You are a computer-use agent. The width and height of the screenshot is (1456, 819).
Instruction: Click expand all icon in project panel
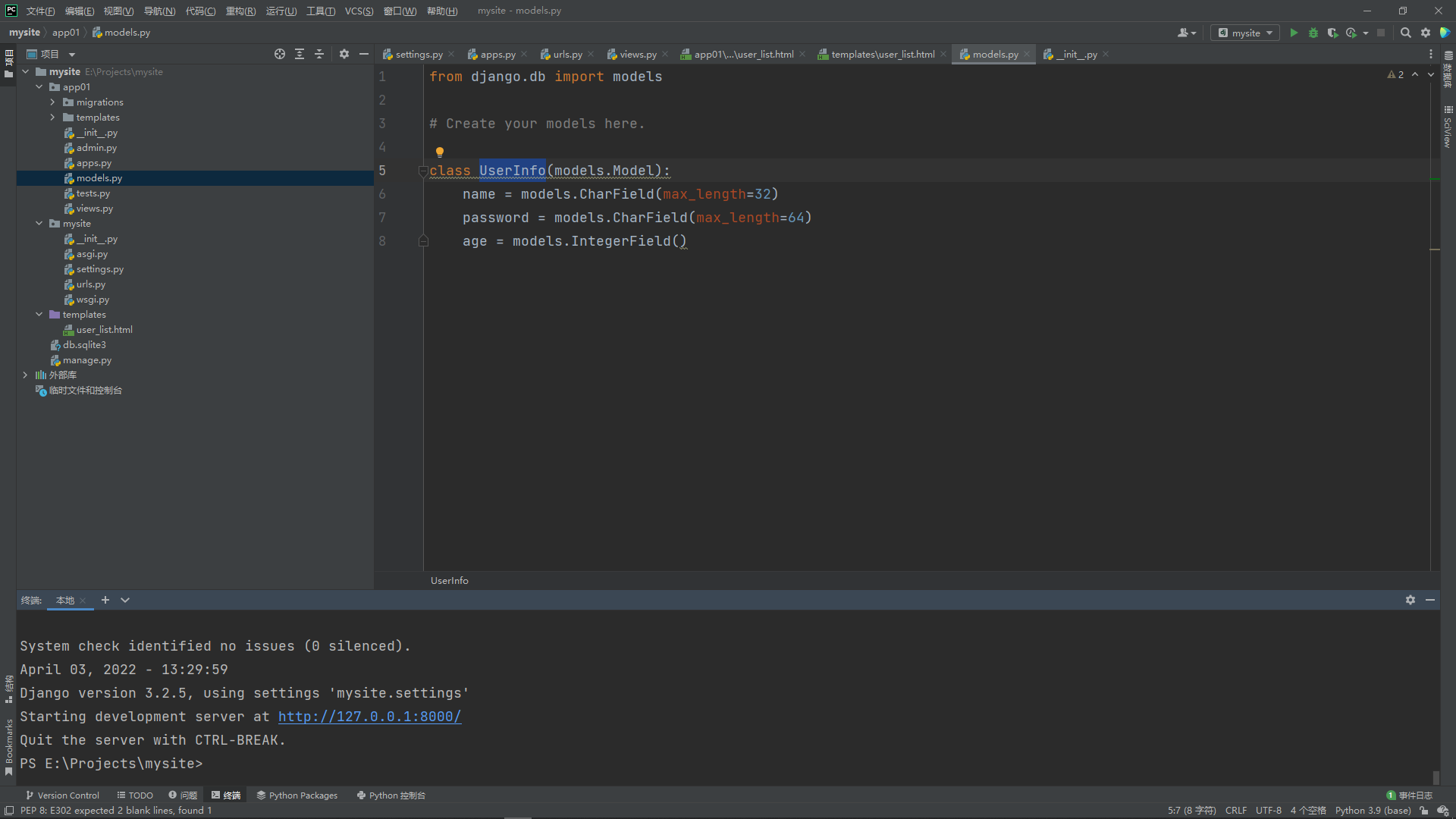(x=300, y=54)
